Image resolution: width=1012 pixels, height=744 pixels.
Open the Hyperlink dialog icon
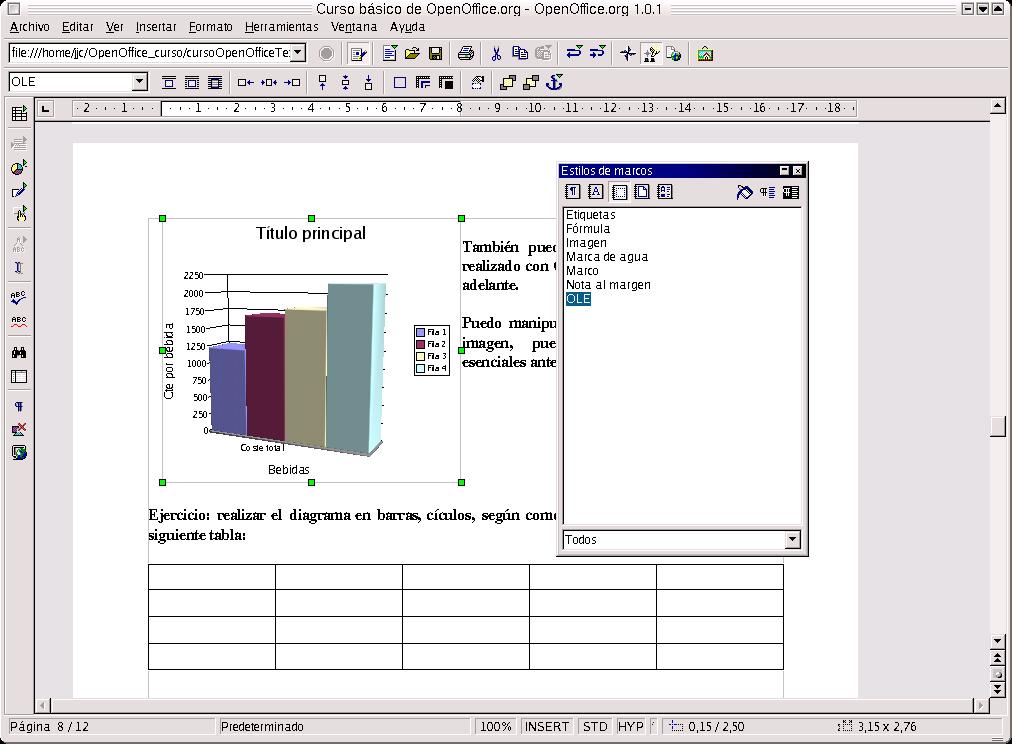click(674, 54)
